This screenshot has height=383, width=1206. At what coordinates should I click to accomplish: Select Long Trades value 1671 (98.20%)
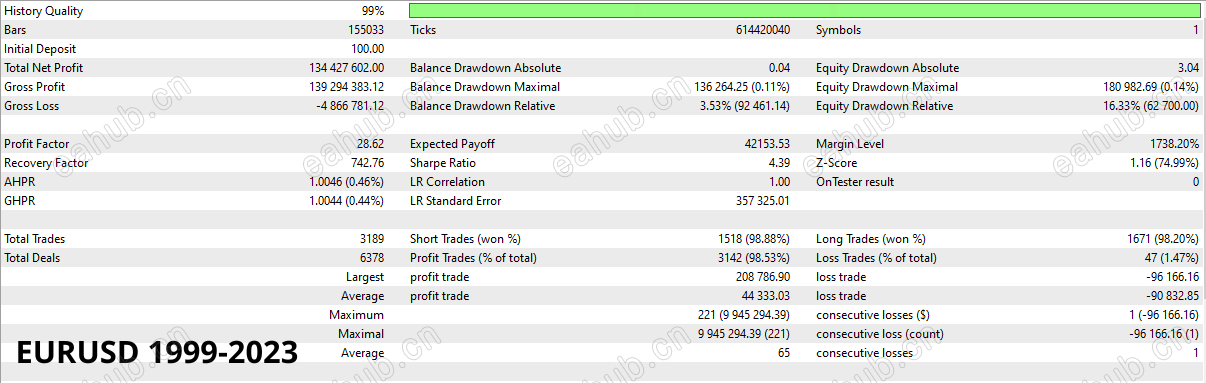point(1162,239)
